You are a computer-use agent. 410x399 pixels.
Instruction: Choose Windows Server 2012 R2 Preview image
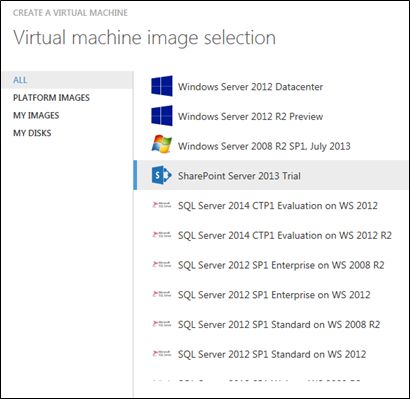tap(250, 117)
